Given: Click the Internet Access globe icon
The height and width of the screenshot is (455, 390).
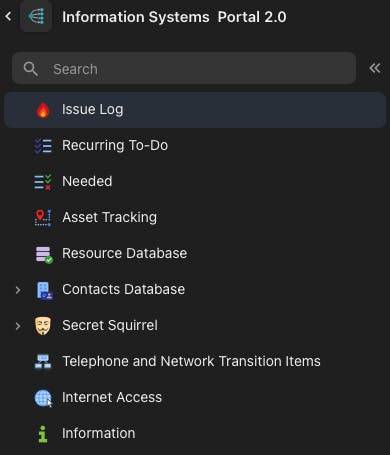Looking at the screenshot, I should (x=43, y=398).
